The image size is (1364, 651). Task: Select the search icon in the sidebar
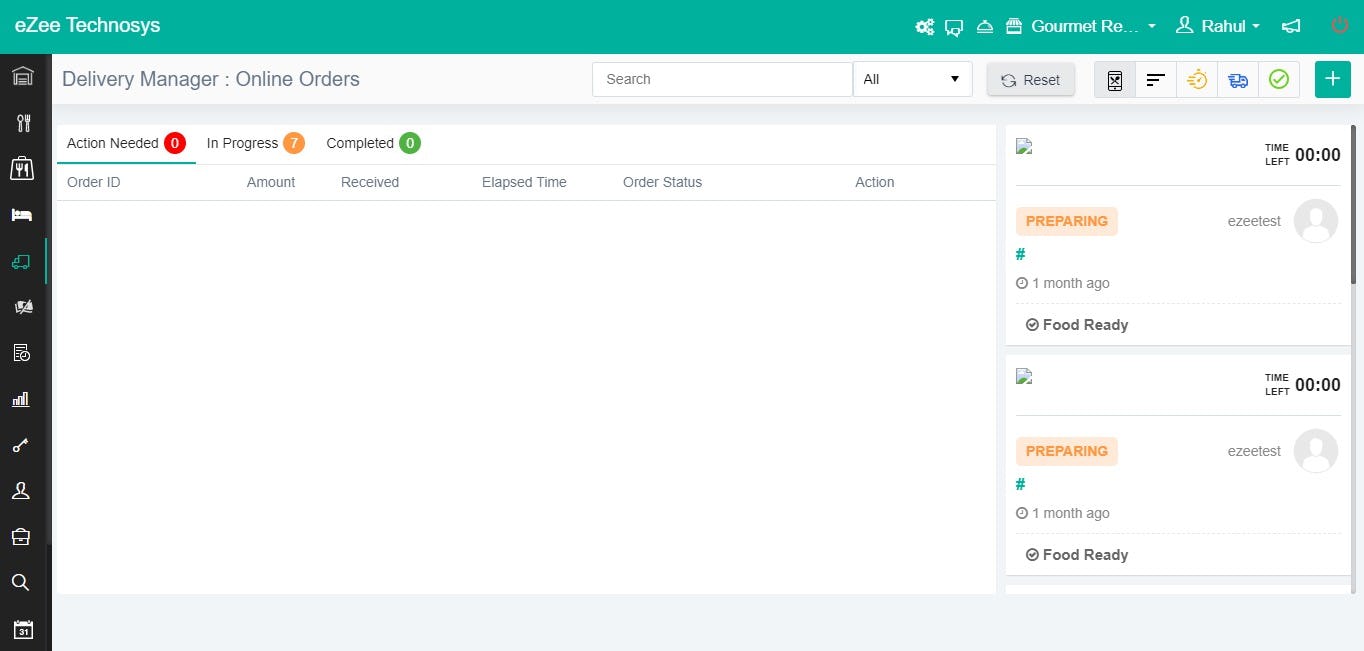pos(22,582)
